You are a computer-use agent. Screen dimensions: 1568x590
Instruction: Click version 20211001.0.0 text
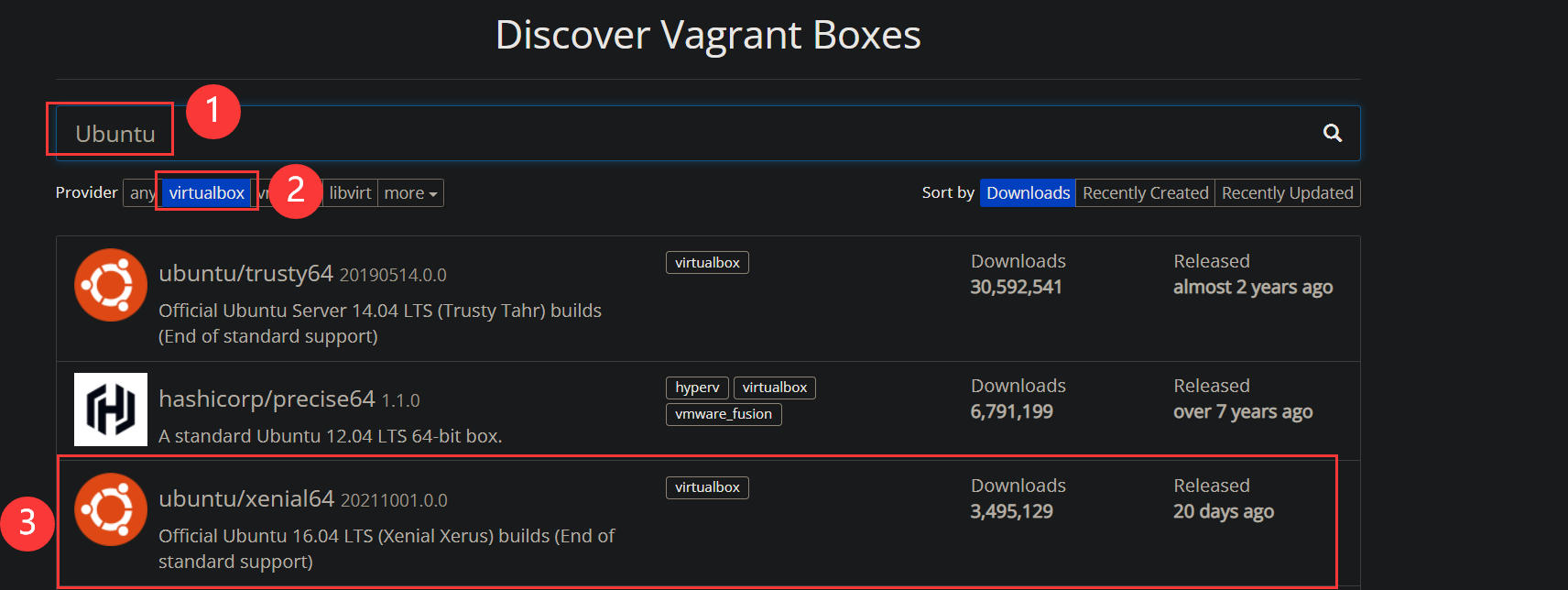tap(394, 500)
